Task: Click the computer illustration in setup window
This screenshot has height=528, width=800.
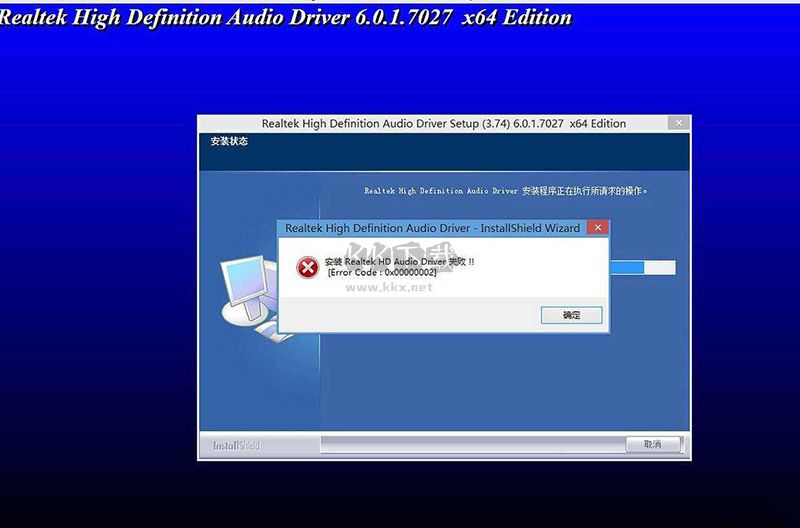Action: click(248, 298)
